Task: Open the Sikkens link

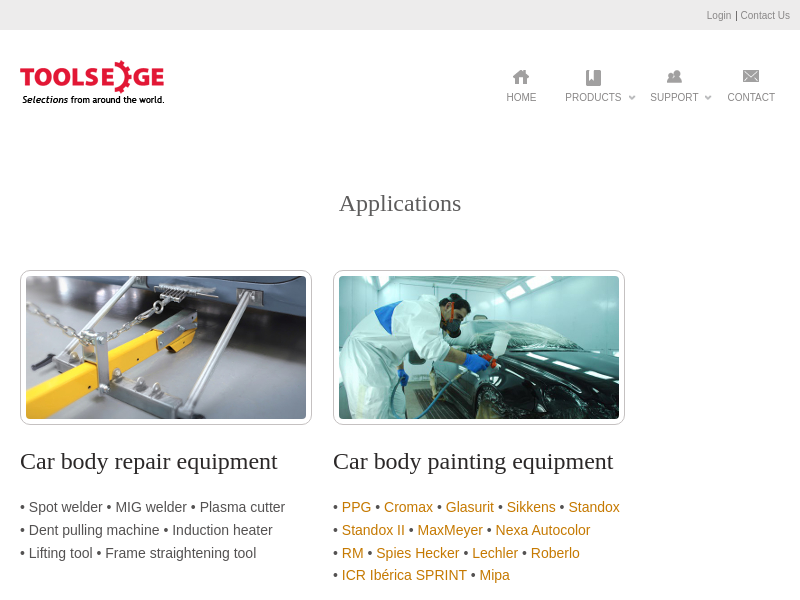Action: [531, 507]
